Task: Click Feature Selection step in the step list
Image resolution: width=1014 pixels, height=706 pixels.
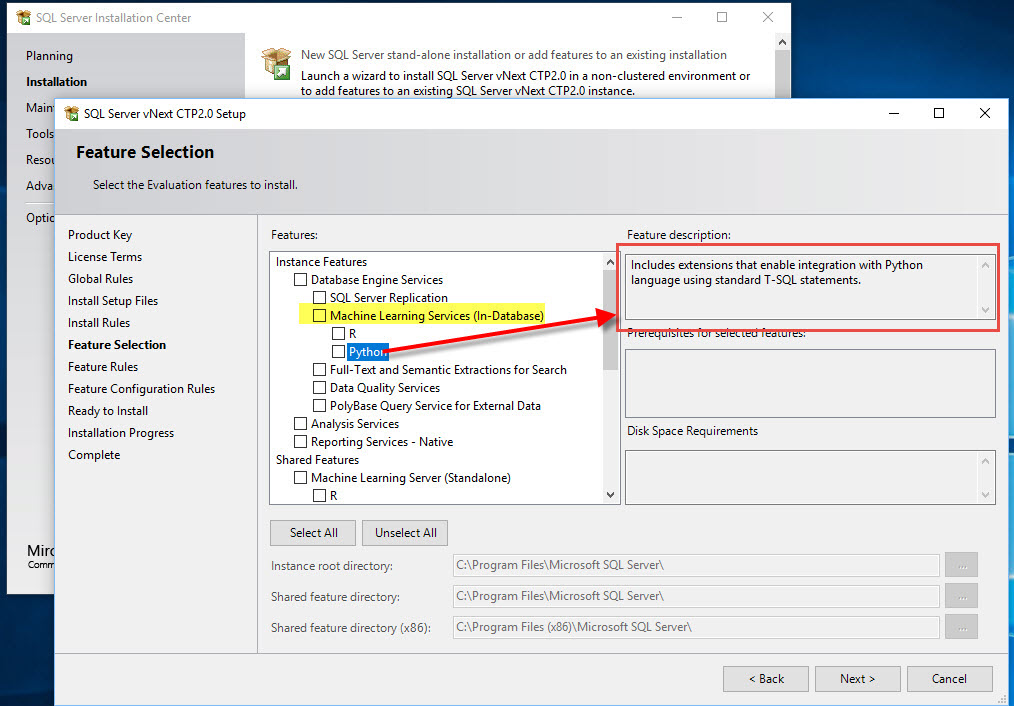Action: click(117, 345)
